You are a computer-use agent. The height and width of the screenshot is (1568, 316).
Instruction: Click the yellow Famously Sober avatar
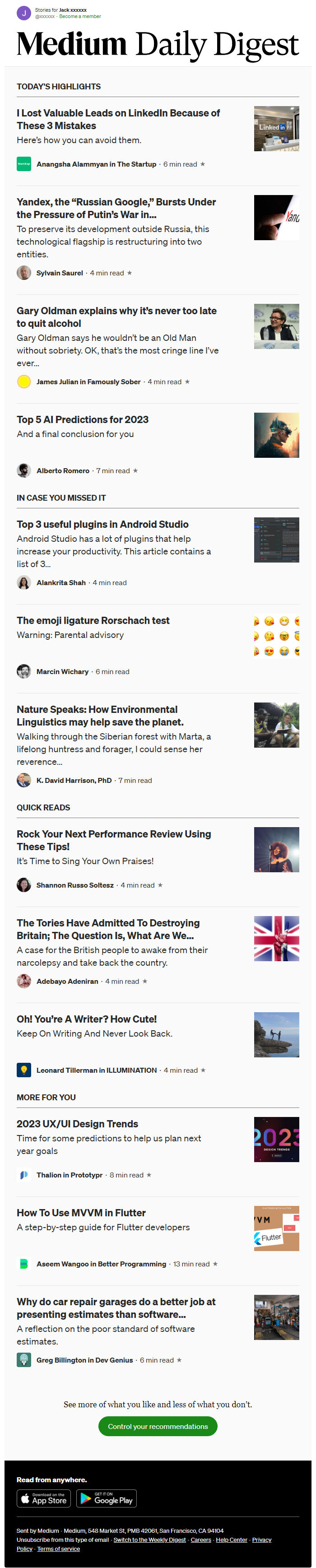(24, 382)
